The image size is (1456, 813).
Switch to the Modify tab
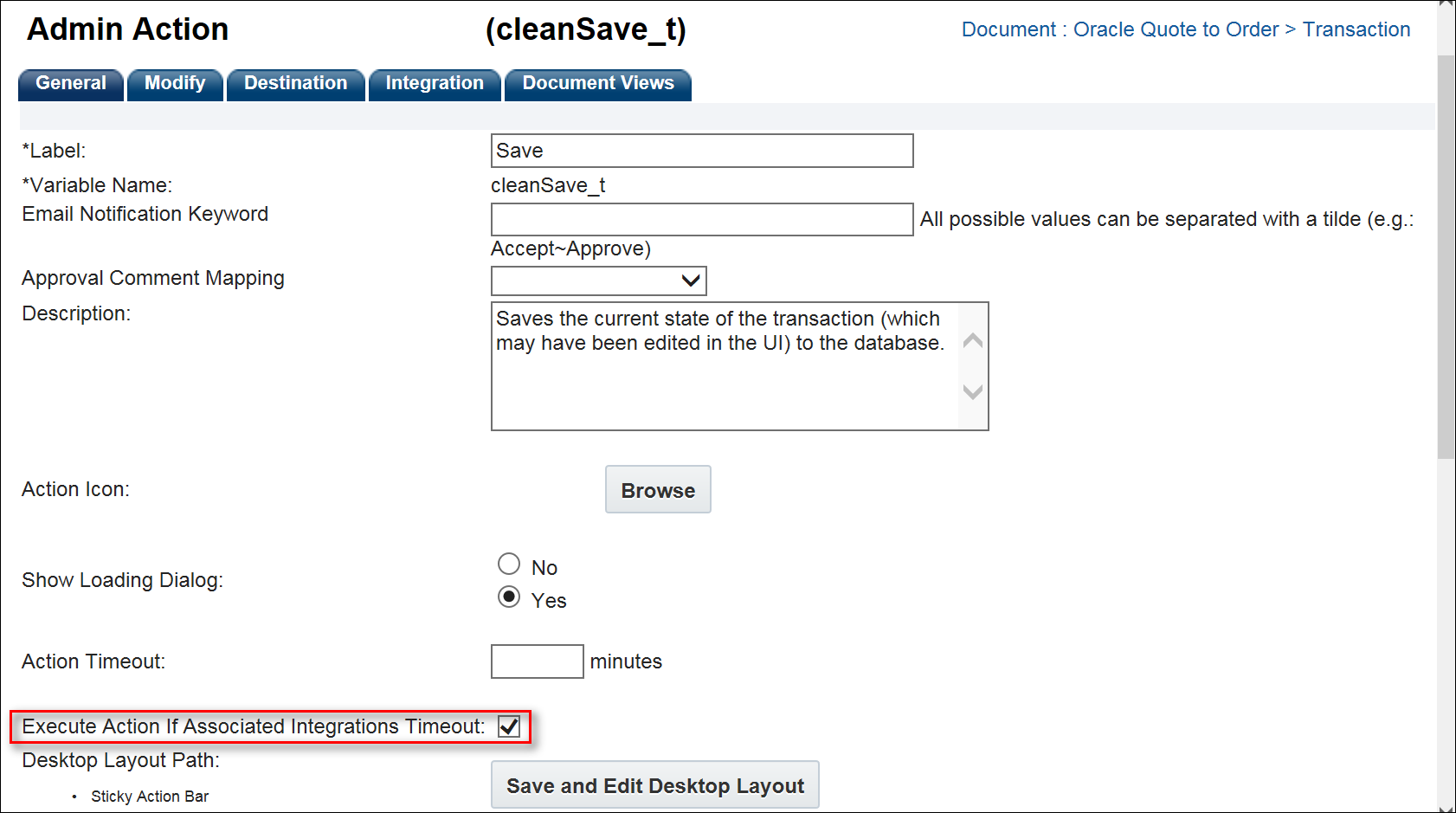tap(175, 84)
